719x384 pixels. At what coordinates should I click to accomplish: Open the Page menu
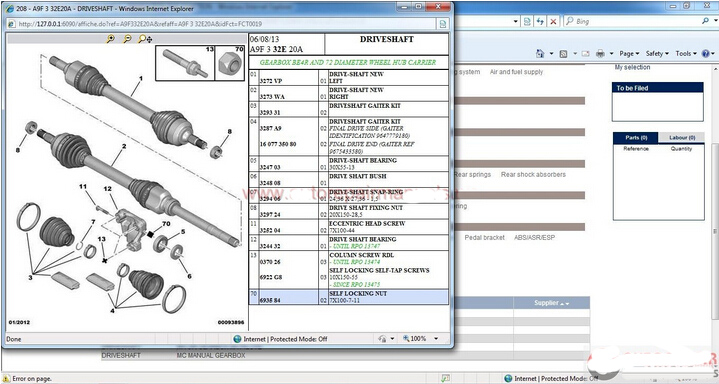629,54
